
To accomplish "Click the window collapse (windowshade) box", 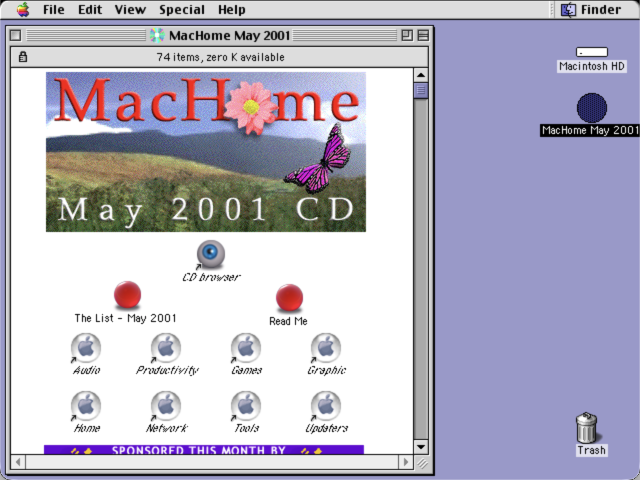I will (x=423, y=36).
